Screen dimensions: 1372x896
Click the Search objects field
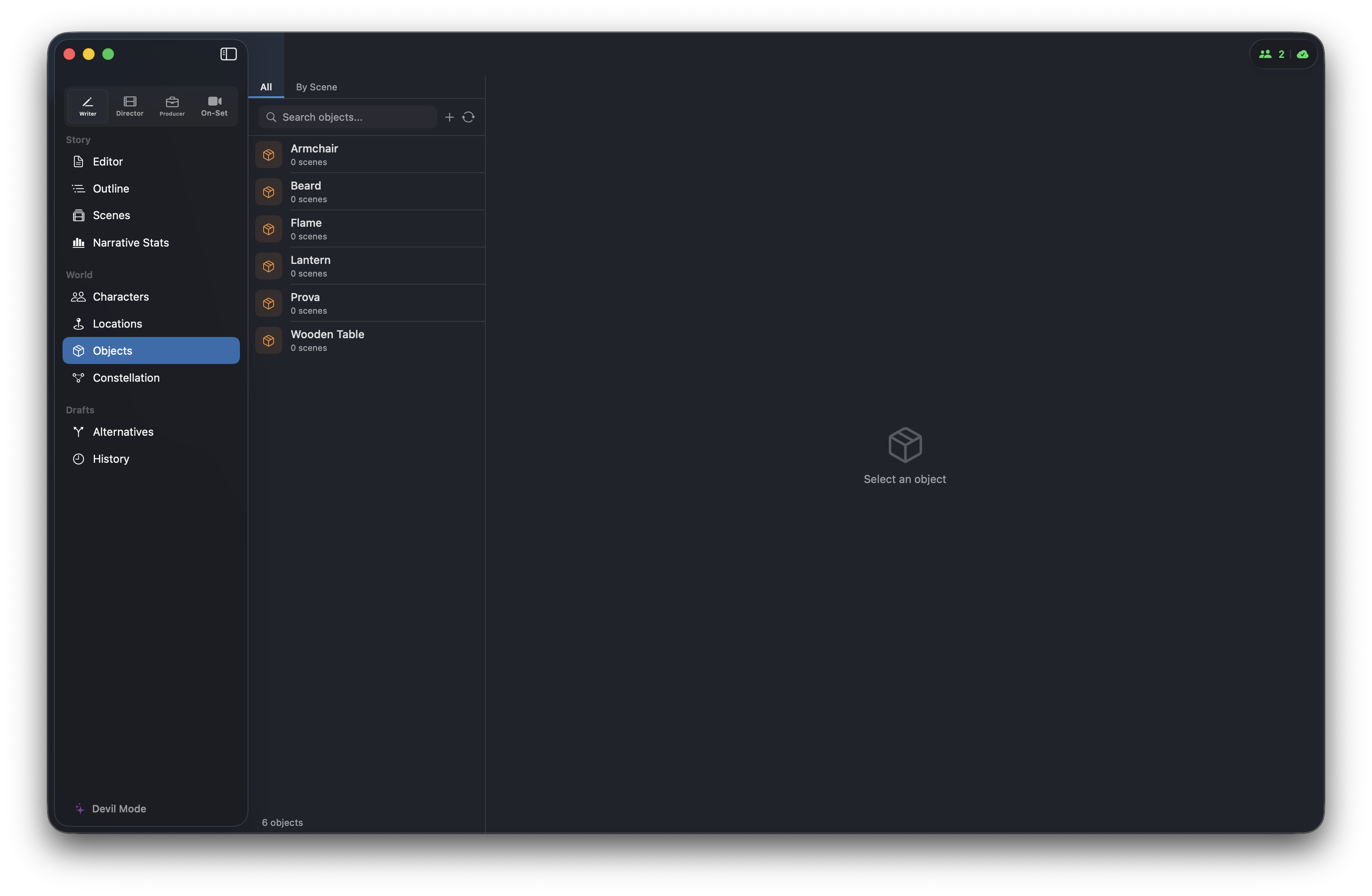pos(351,117)
